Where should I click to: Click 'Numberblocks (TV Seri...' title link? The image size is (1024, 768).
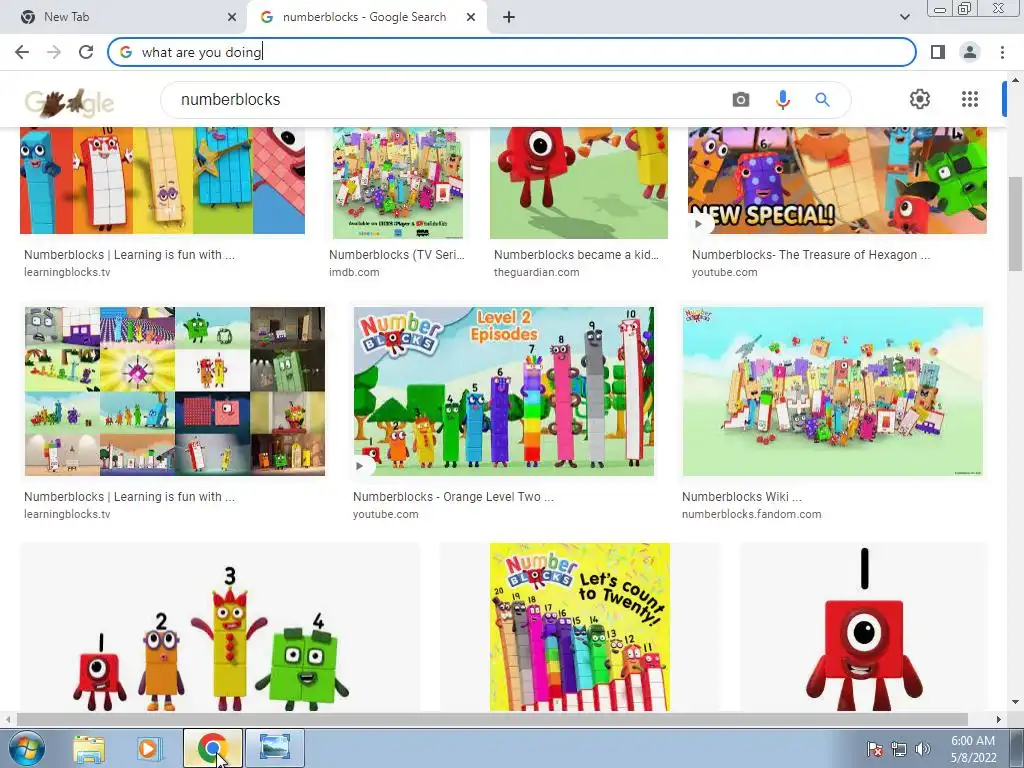396,255
